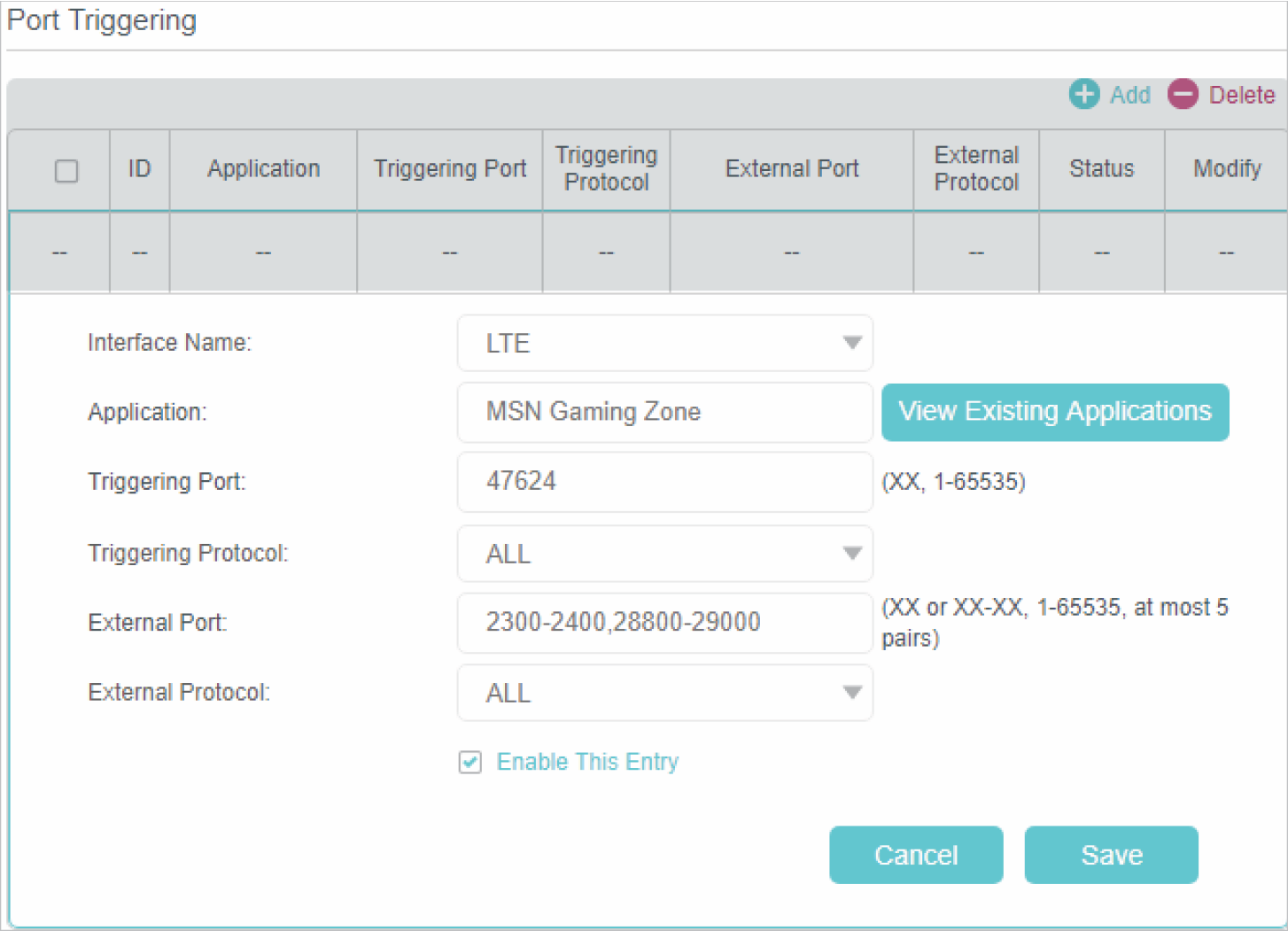The image size is (1288, 931).
Task: Tick the select-all checkbox in table header
Action: (66, 170)
